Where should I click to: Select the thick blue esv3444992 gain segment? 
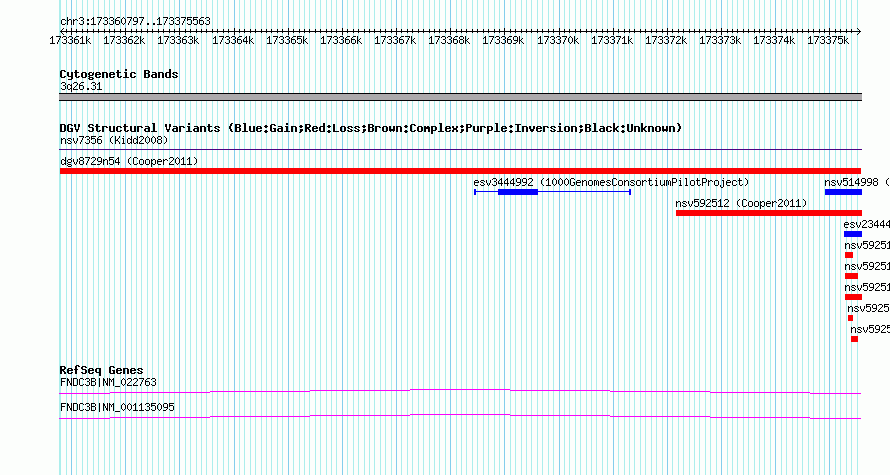pos(518,192)
